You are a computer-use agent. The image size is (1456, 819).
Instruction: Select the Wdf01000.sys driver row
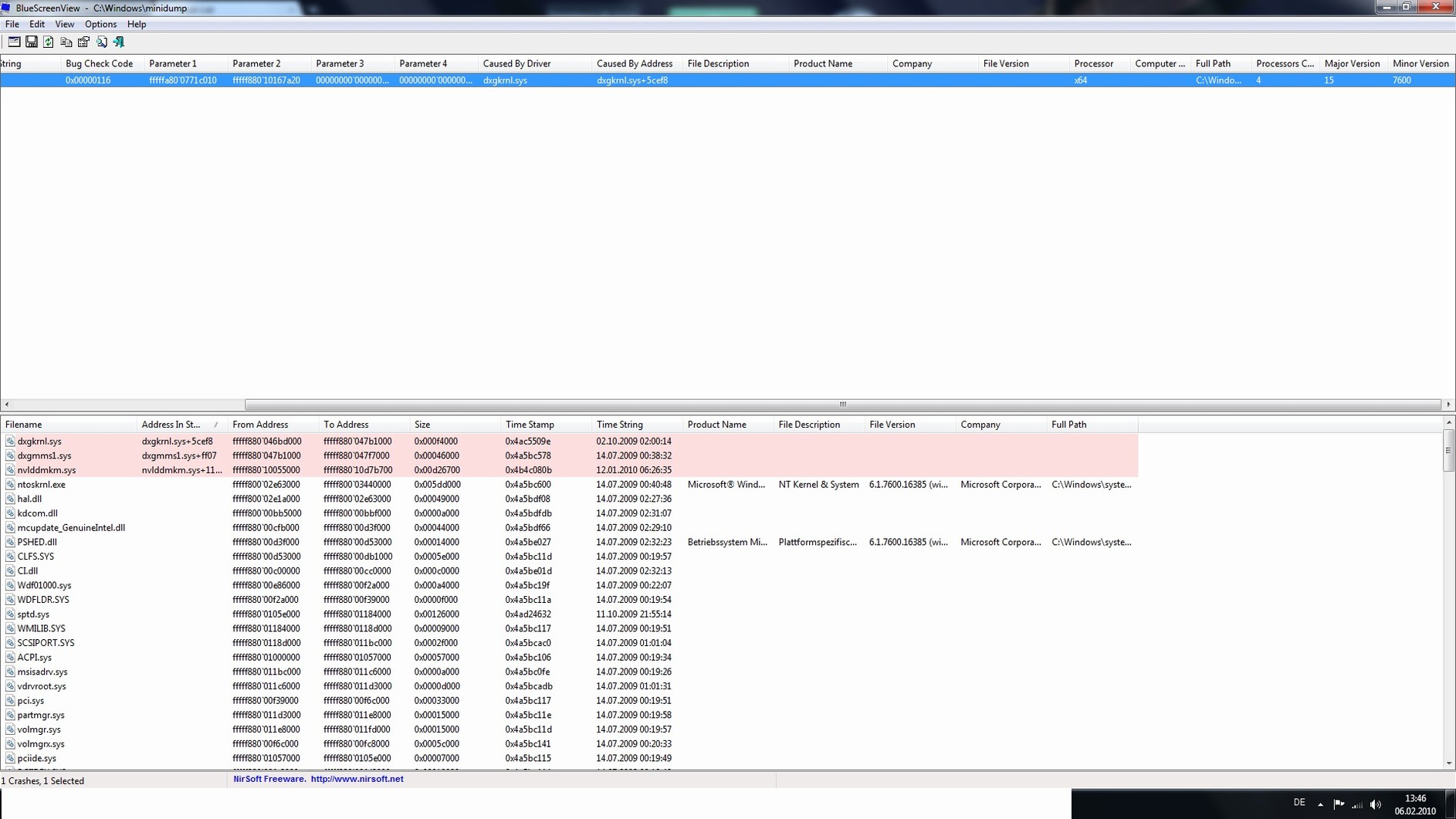click(x=569, y=586)
